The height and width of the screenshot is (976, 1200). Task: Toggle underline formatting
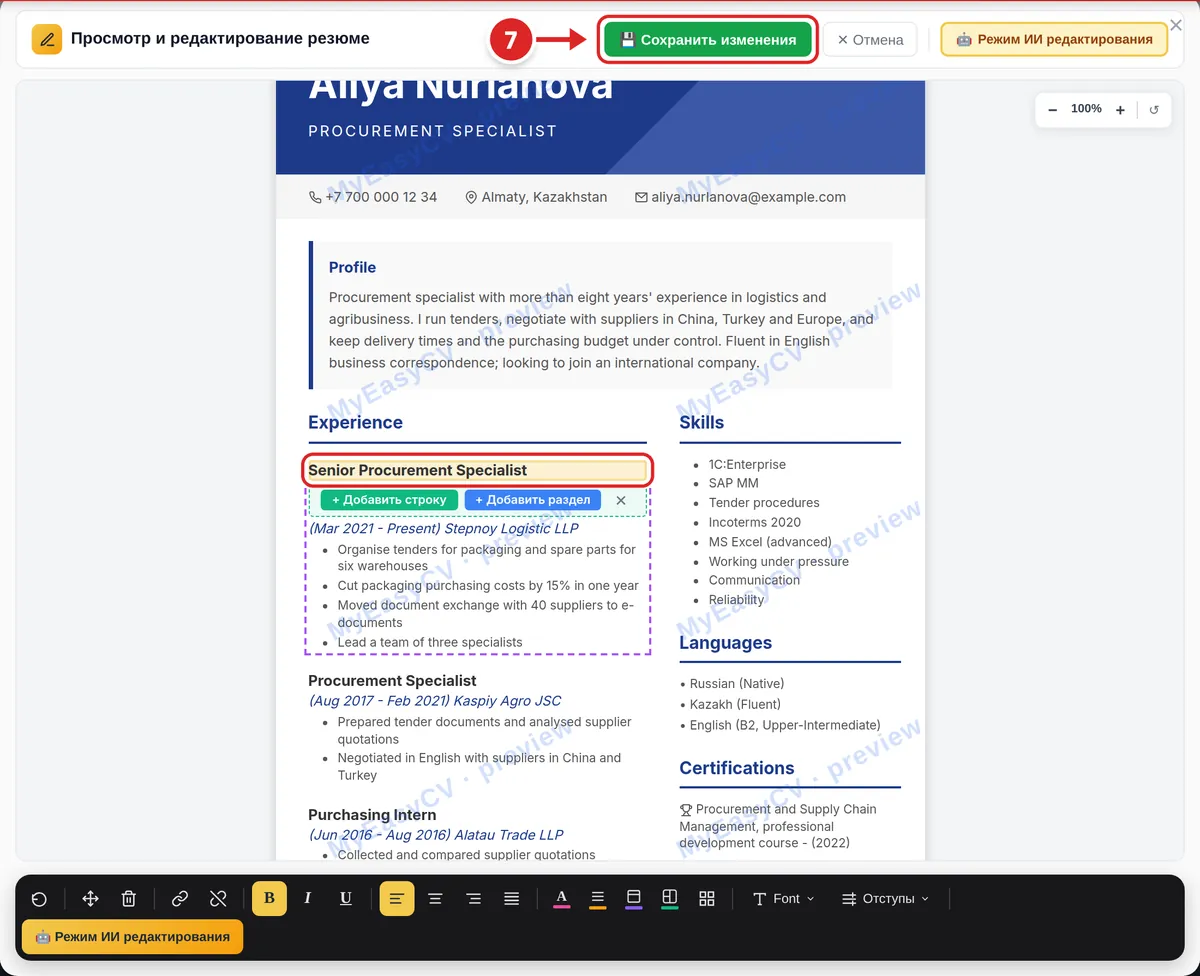click(x=345, y=899)
